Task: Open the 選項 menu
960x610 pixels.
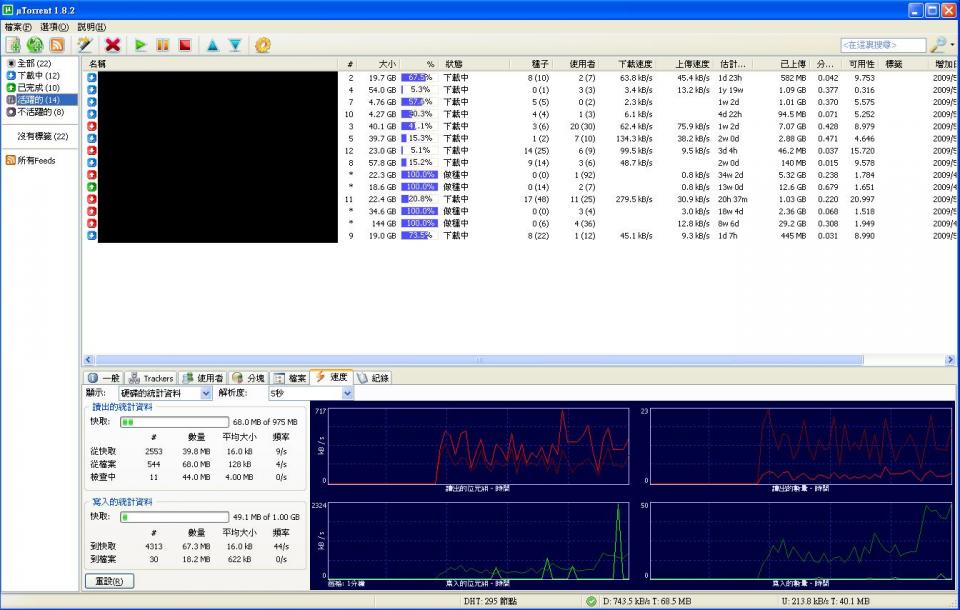Action: point(54,27)
